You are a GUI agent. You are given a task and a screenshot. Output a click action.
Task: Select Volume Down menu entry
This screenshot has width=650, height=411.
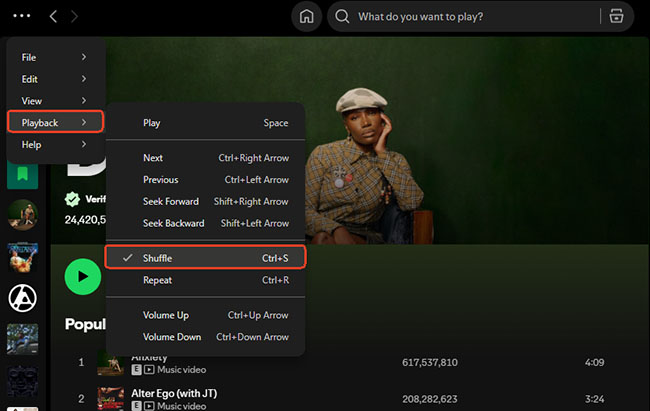[x=206, y=337]
